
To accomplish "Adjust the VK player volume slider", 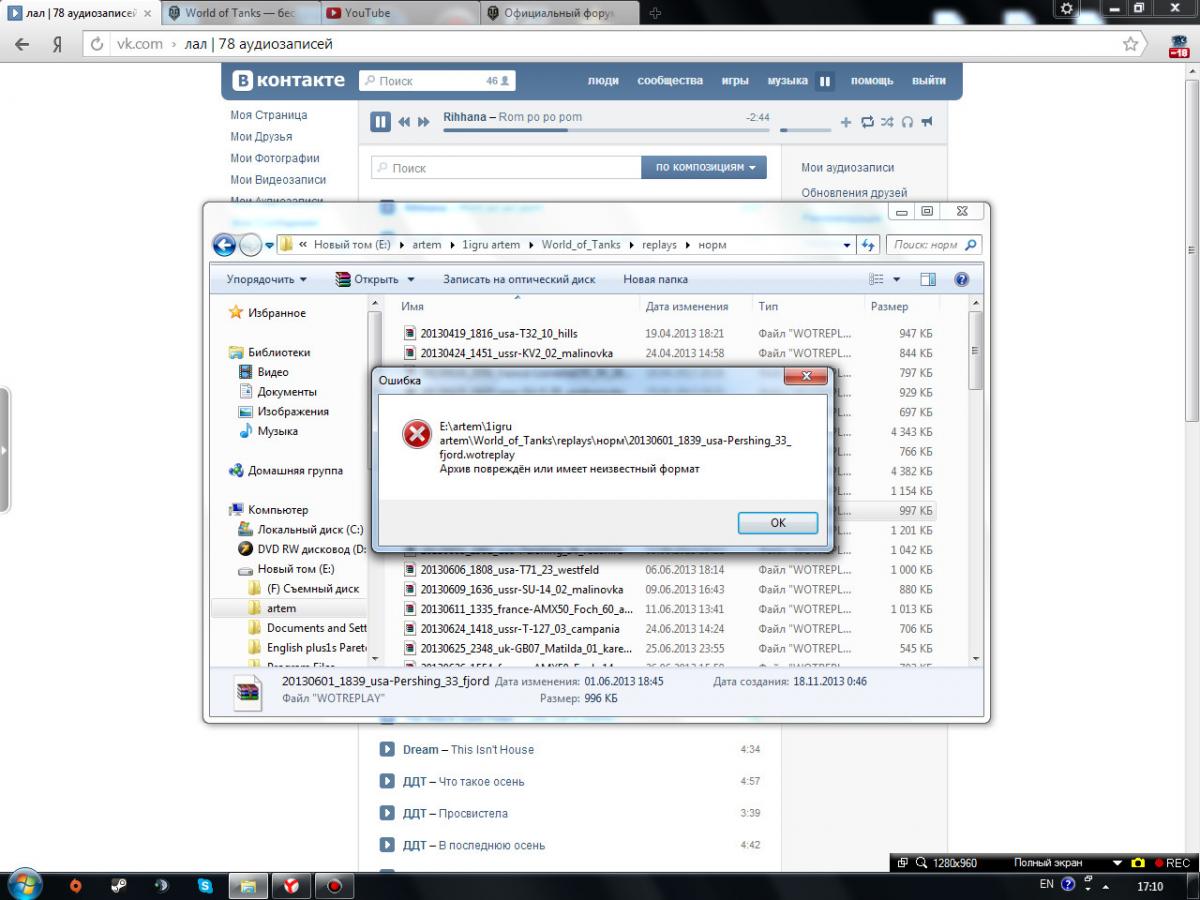I will point(805,130).
